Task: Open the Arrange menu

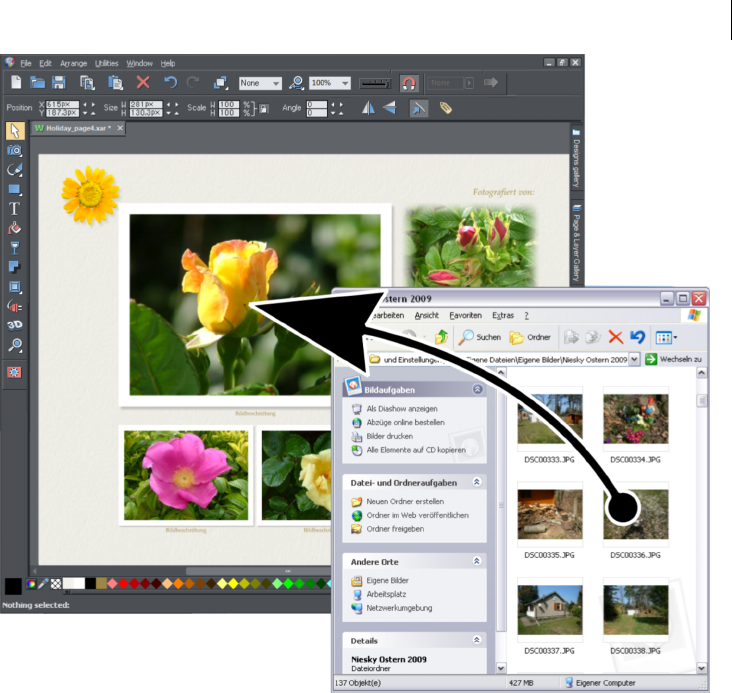Action: coord(73,64)
